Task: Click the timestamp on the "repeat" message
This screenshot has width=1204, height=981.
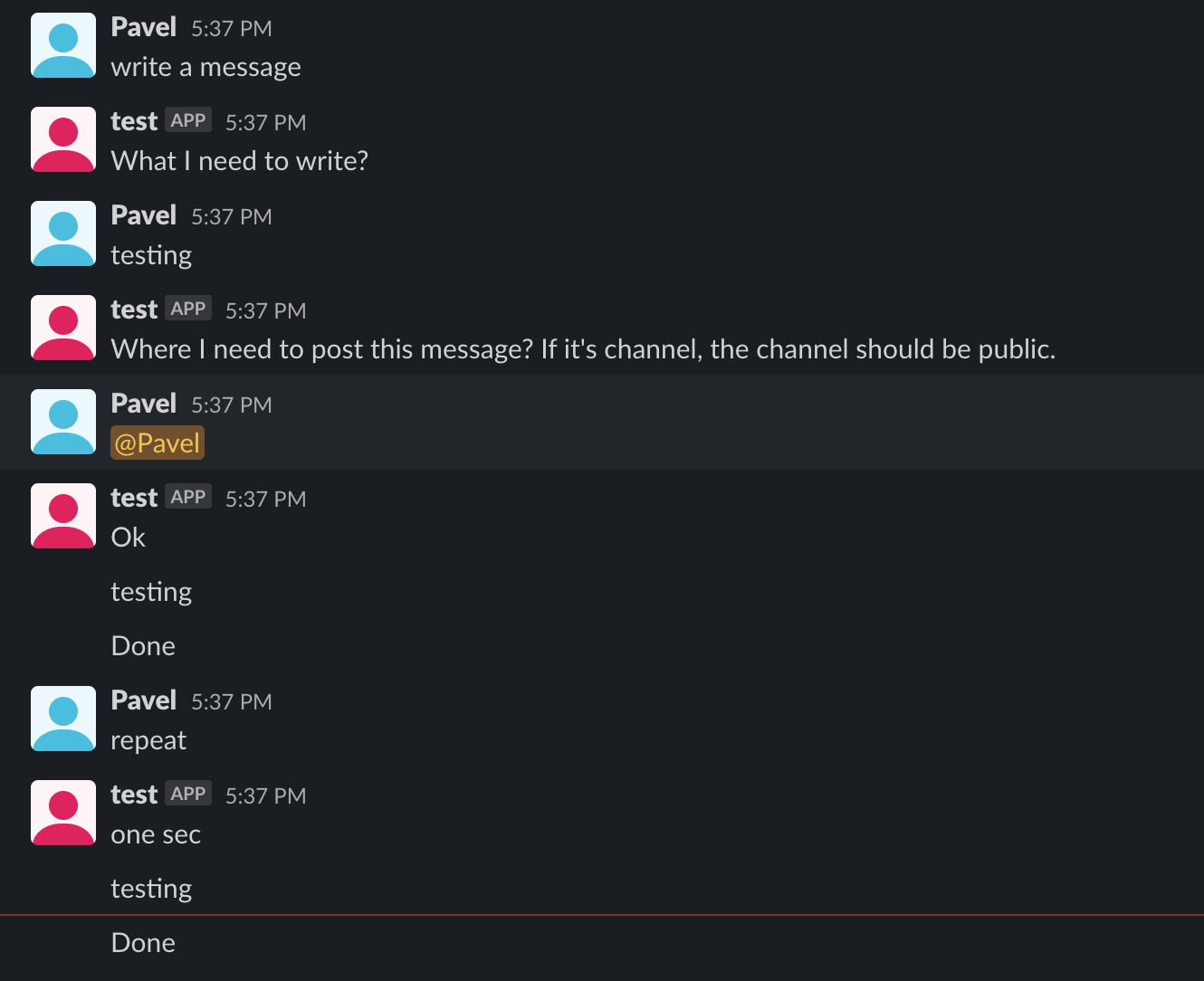Action: tap(232, 701)
